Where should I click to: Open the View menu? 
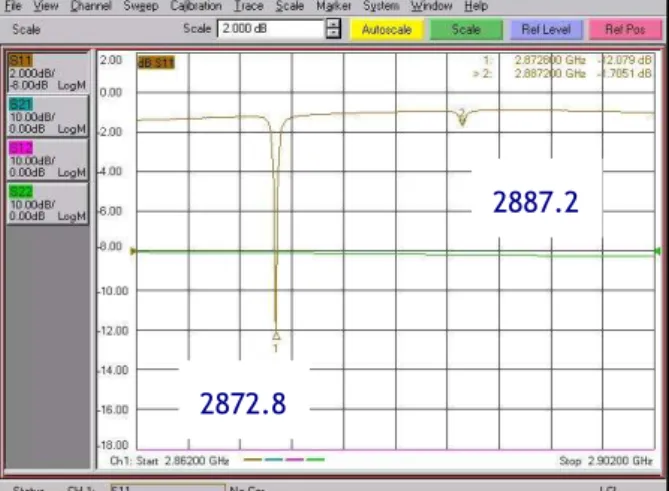(46, 6)
